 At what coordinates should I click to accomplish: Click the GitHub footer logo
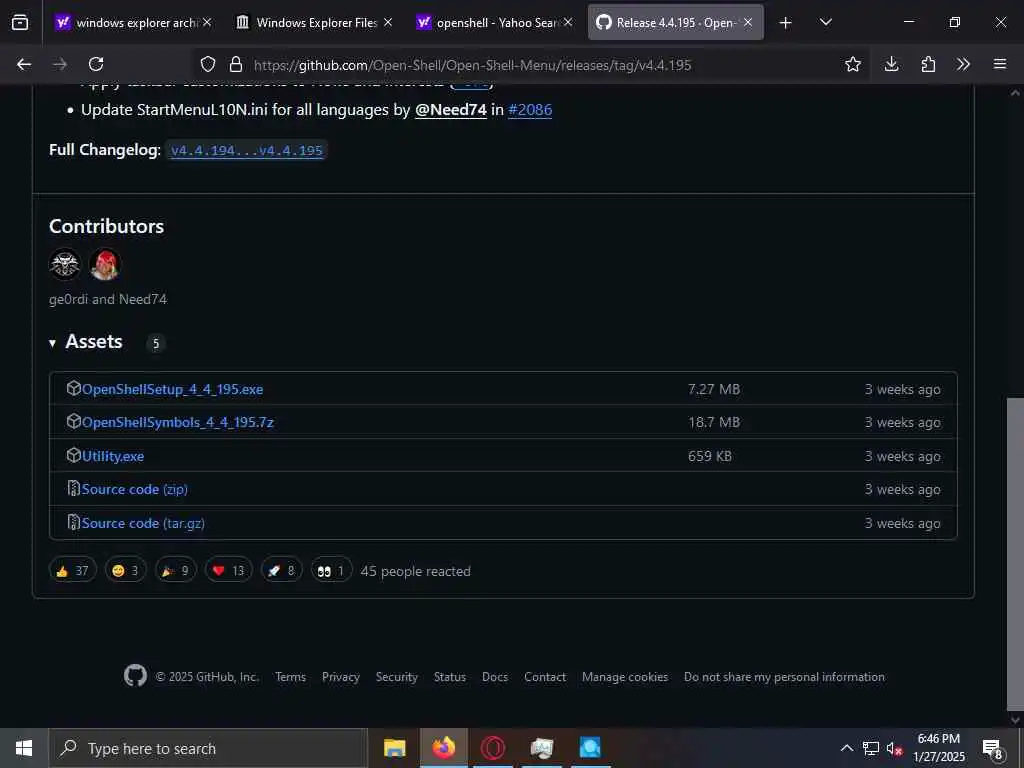coord(135,676)
